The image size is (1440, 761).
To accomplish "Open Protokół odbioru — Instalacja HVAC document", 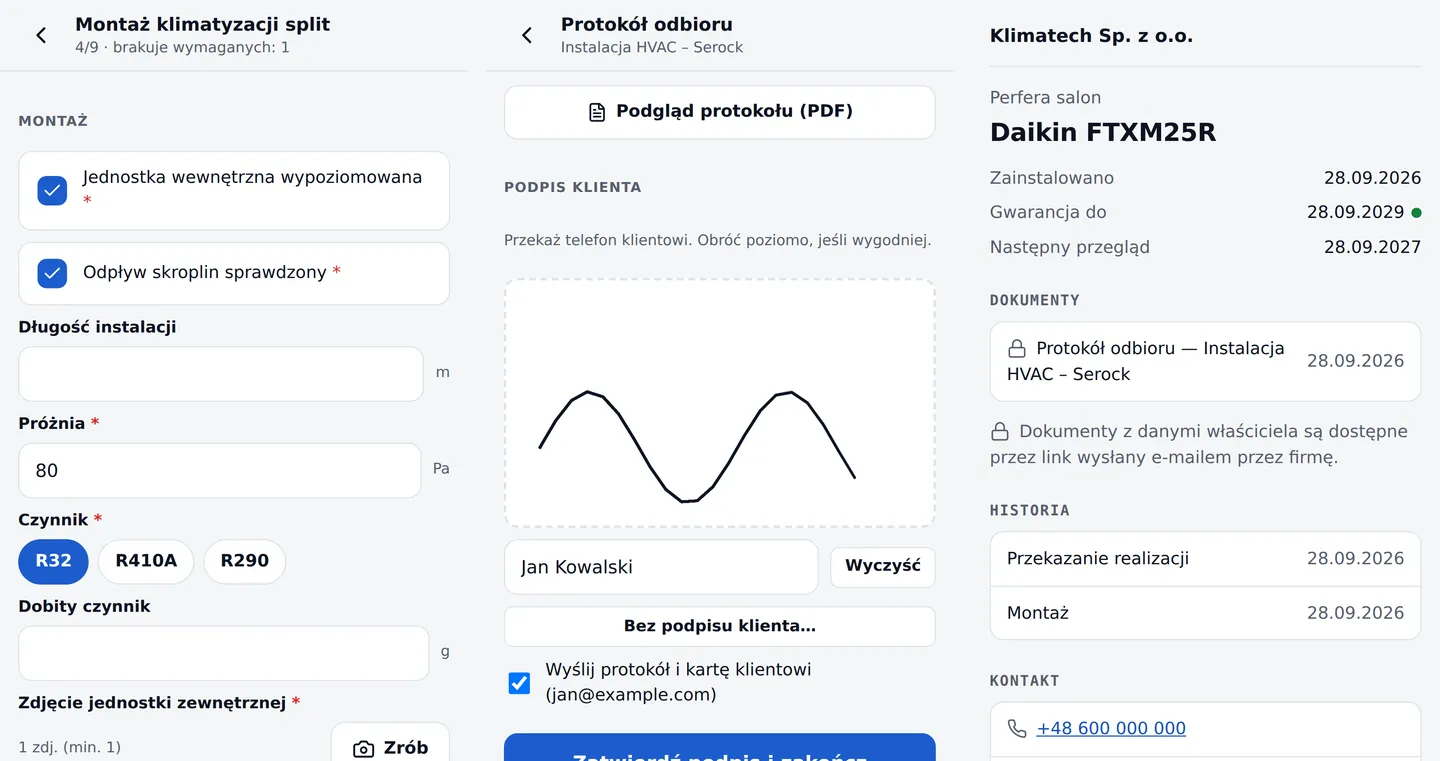I will (1205, 361).
